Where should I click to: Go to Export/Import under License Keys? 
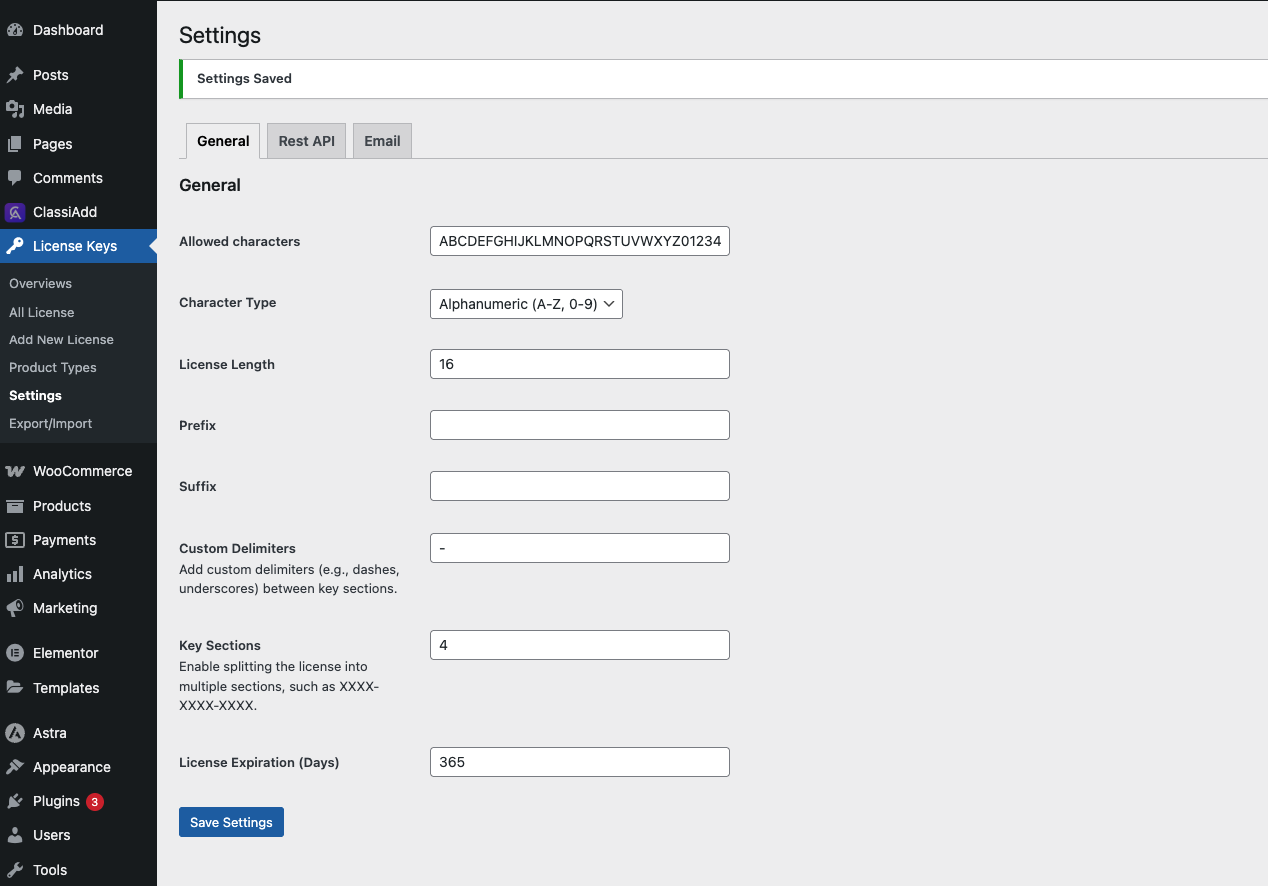point(51,423)
